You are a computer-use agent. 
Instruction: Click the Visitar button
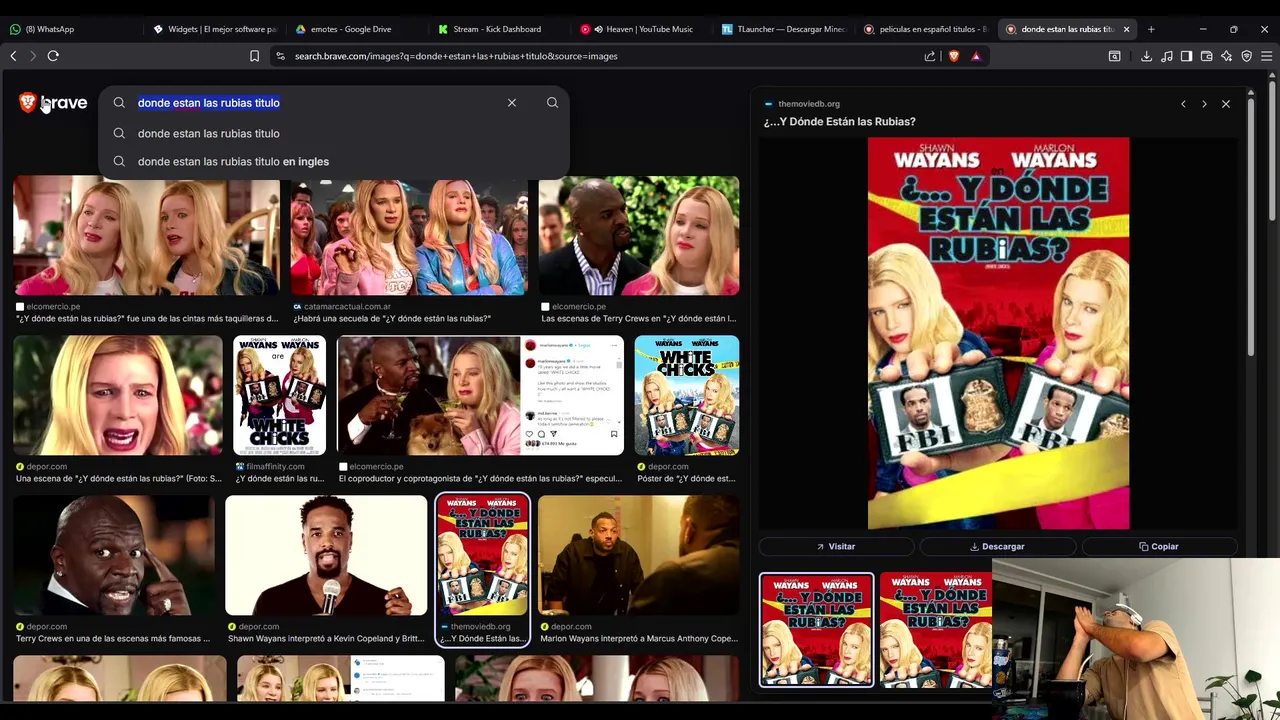coord(836,547)
